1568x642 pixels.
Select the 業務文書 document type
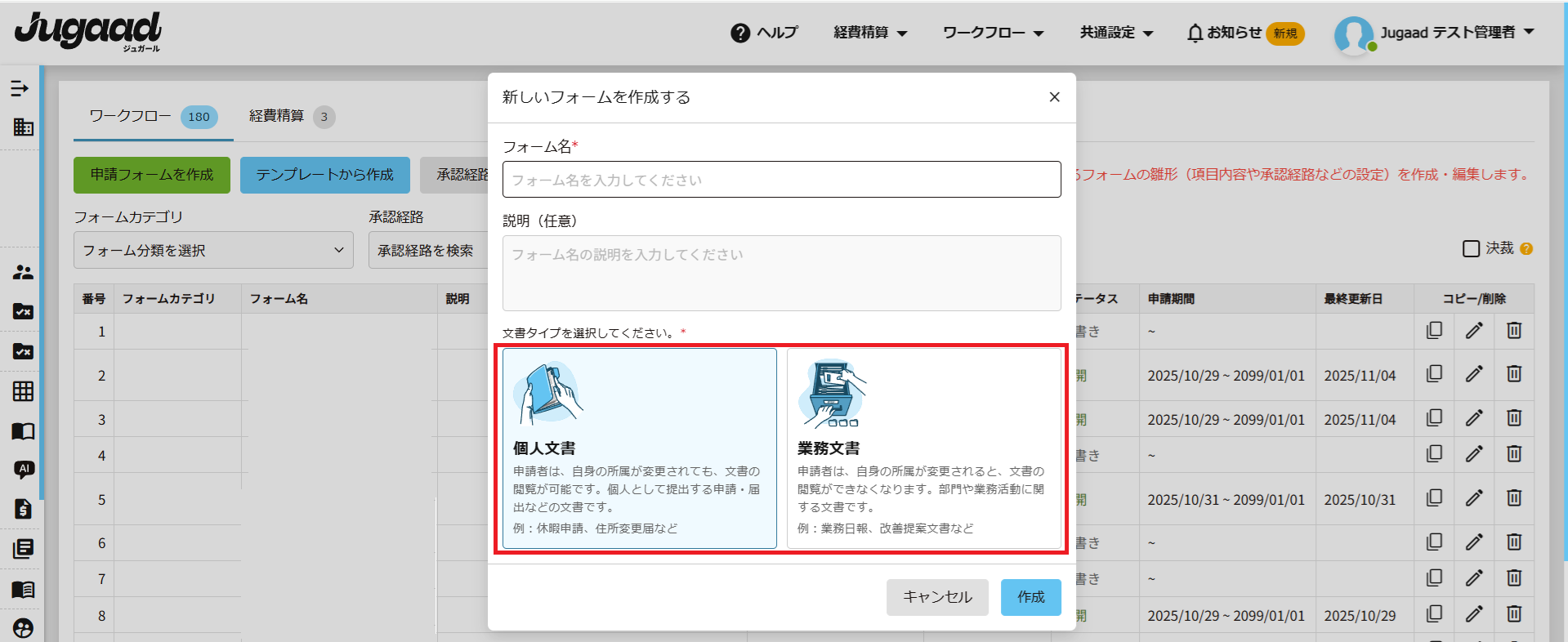pyautogui.click(x=923, y=448)
